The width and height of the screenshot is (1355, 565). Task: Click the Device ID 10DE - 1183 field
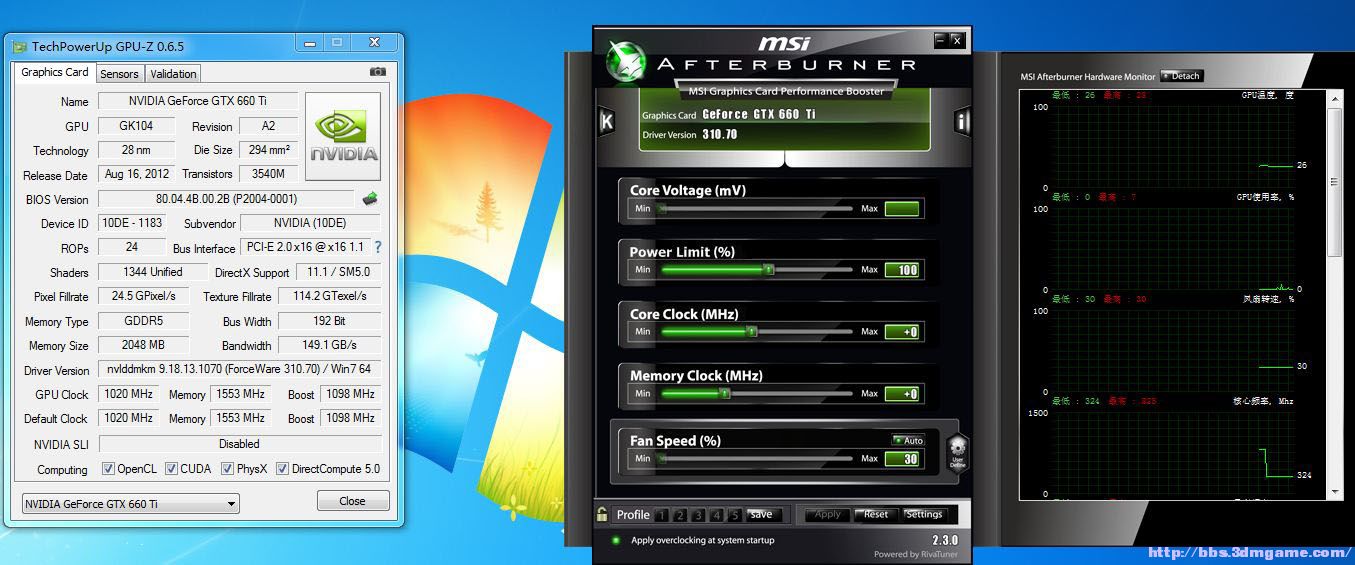point(131,223)
